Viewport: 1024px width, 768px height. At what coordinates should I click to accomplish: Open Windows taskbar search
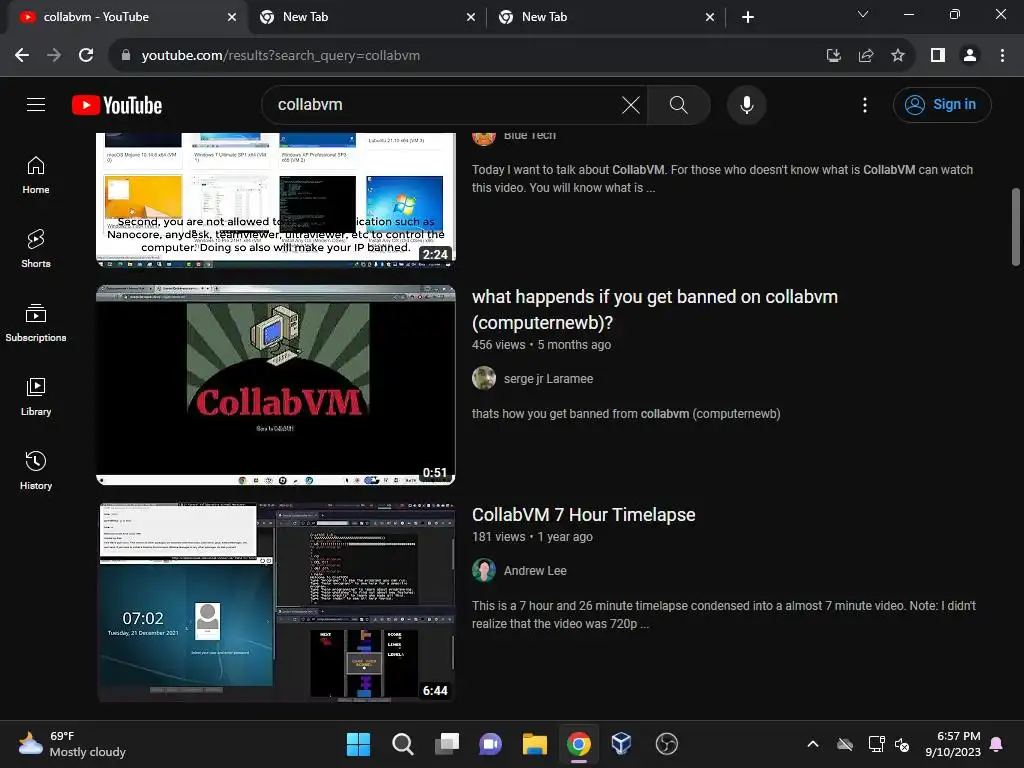tap(402, 744)
